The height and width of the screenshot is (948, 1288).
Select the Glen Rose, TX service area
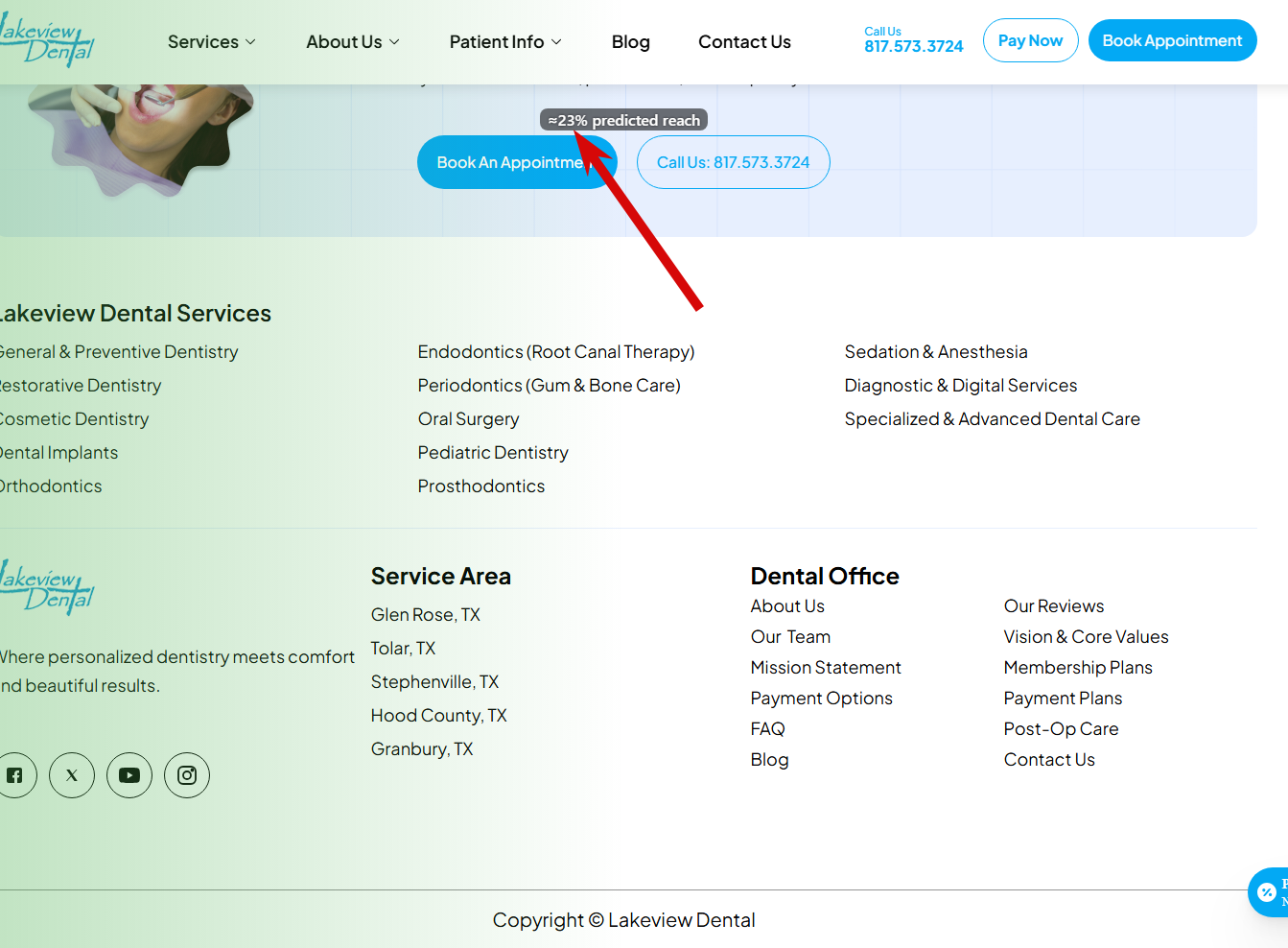point(426,615)
